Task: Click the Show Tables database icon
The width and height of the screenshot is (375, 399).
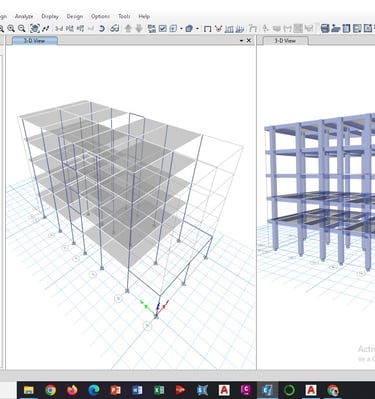Action: (x=325, y=29)
